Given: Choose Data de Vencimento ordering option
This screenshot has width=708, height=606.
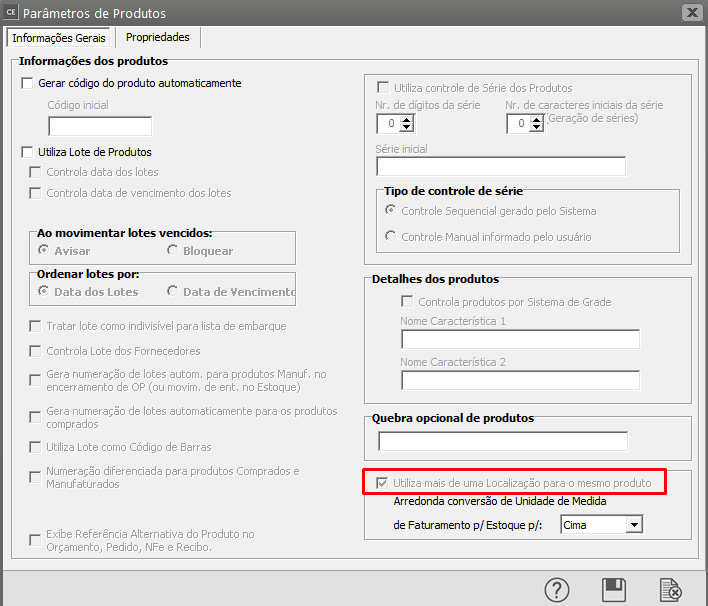Looking at the screenshot, I should pyautogui.click(x=173, y=292).
